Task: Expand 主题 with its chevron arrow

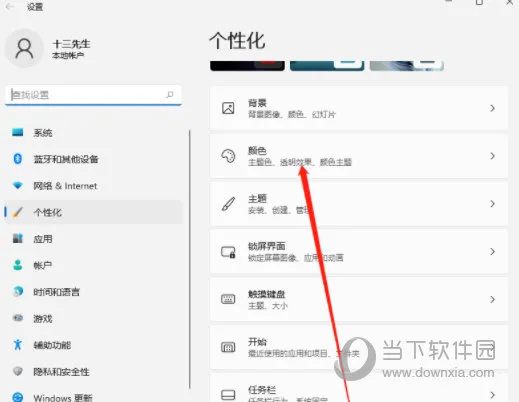Action: (x=492, y=204)
